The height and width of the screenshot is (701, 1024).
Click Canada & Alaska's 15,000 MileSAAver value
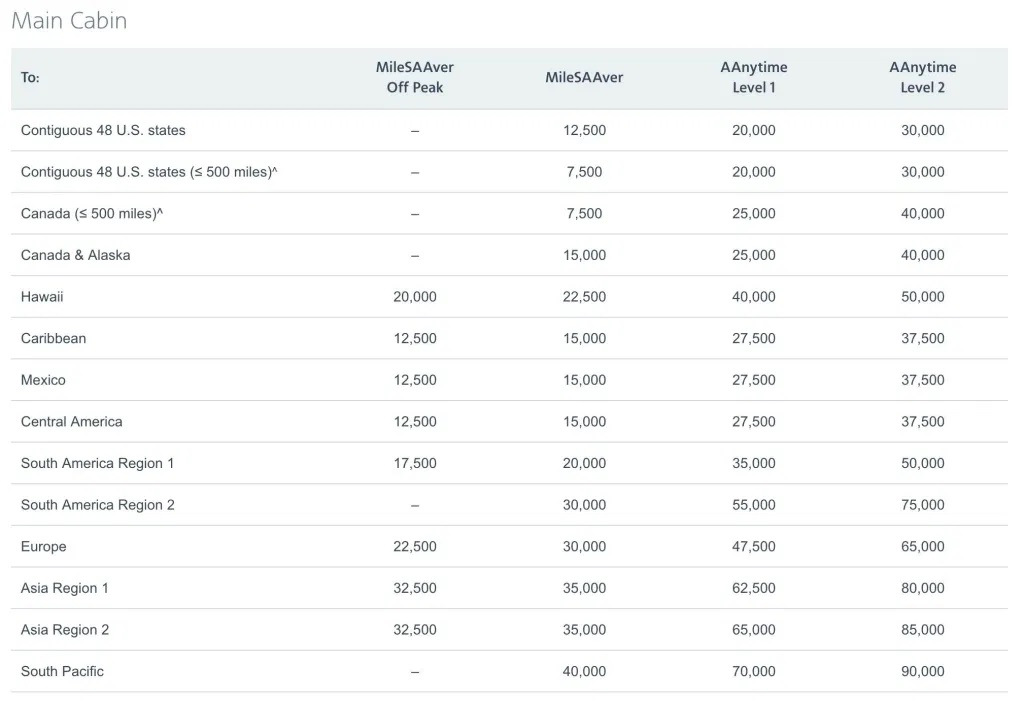[584, 255]
